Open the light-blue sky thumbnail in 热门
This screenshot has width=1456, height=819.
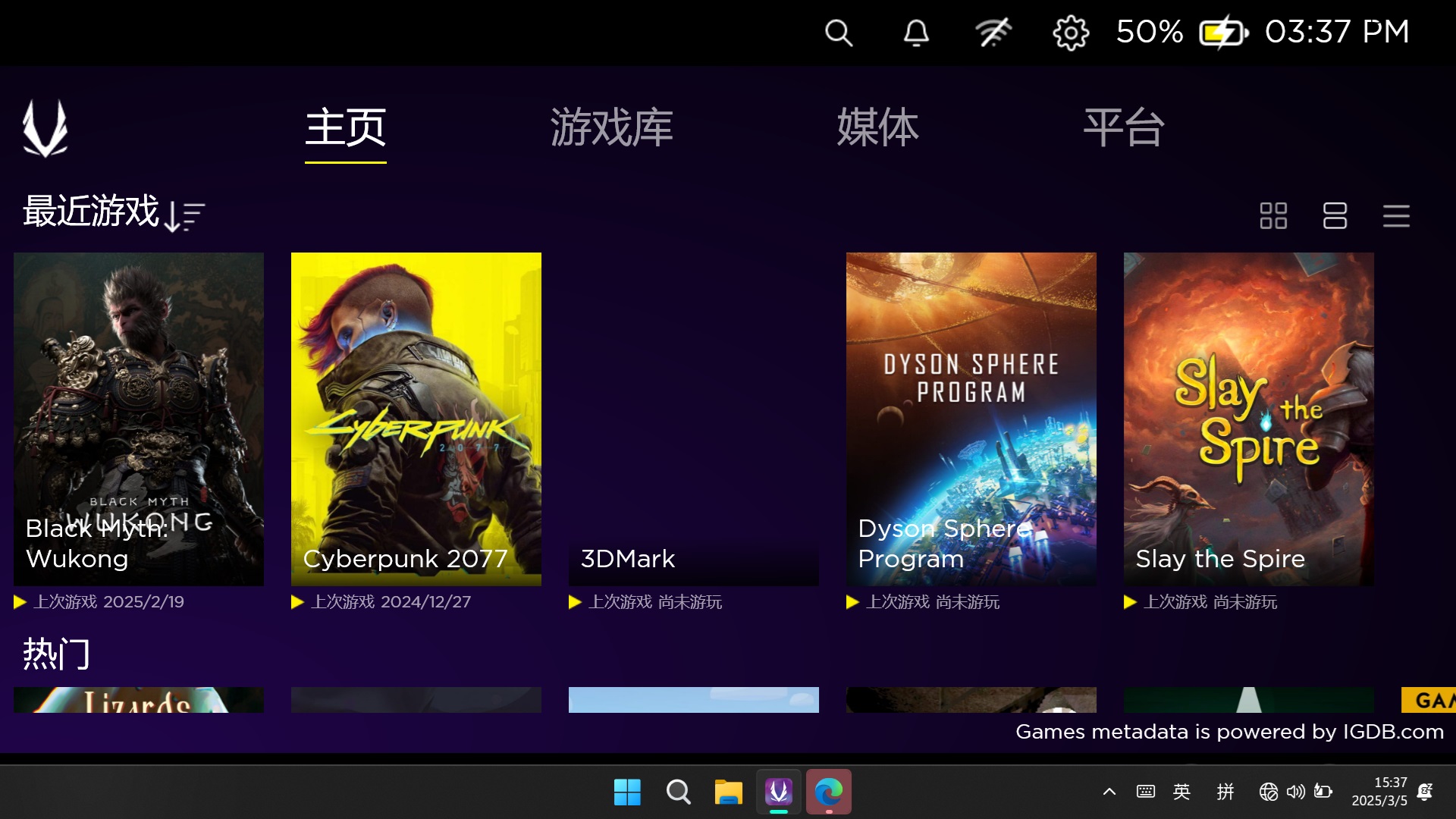pos(694,700)
